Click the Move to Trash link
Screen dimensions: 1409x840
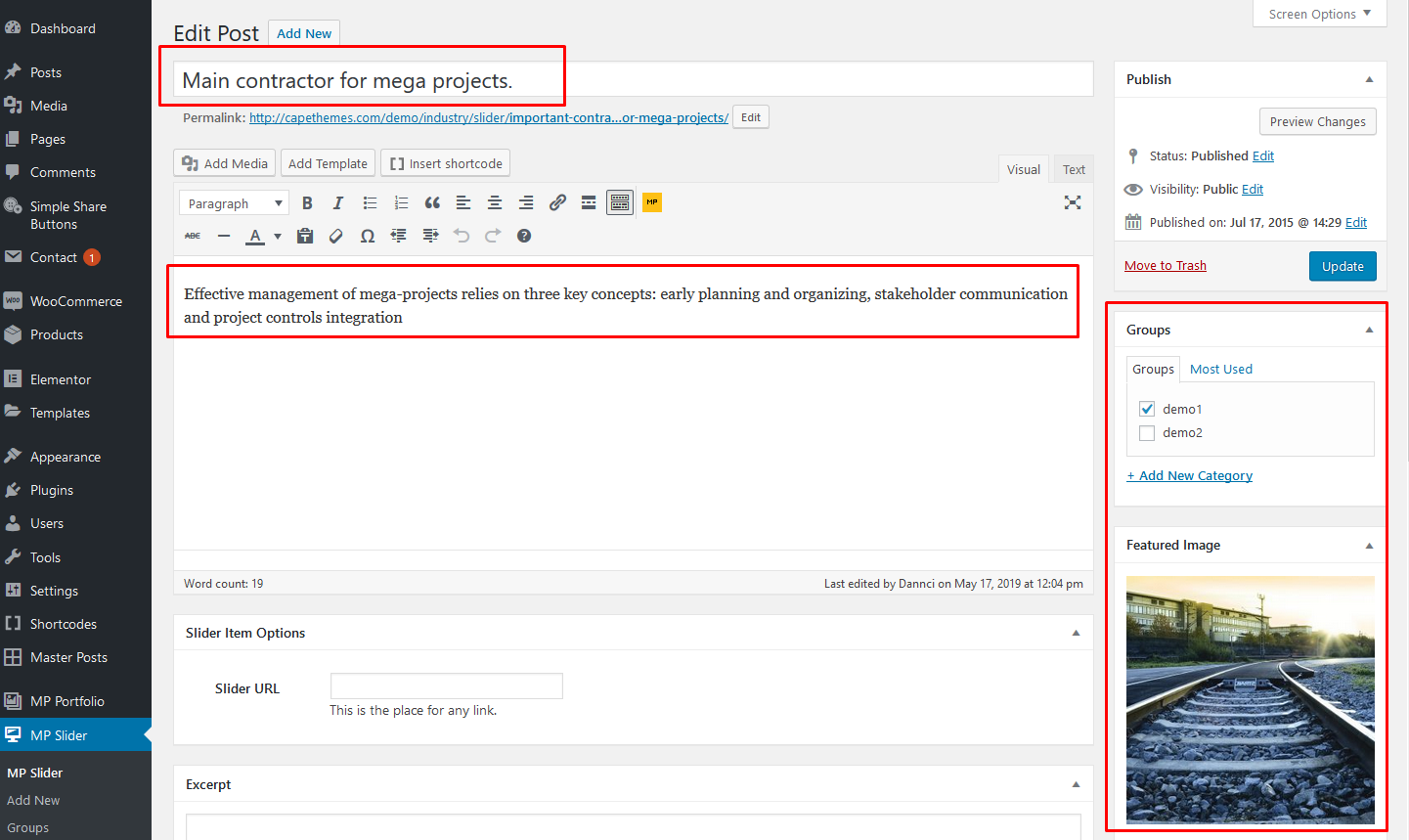click(x=1165, y=266)
